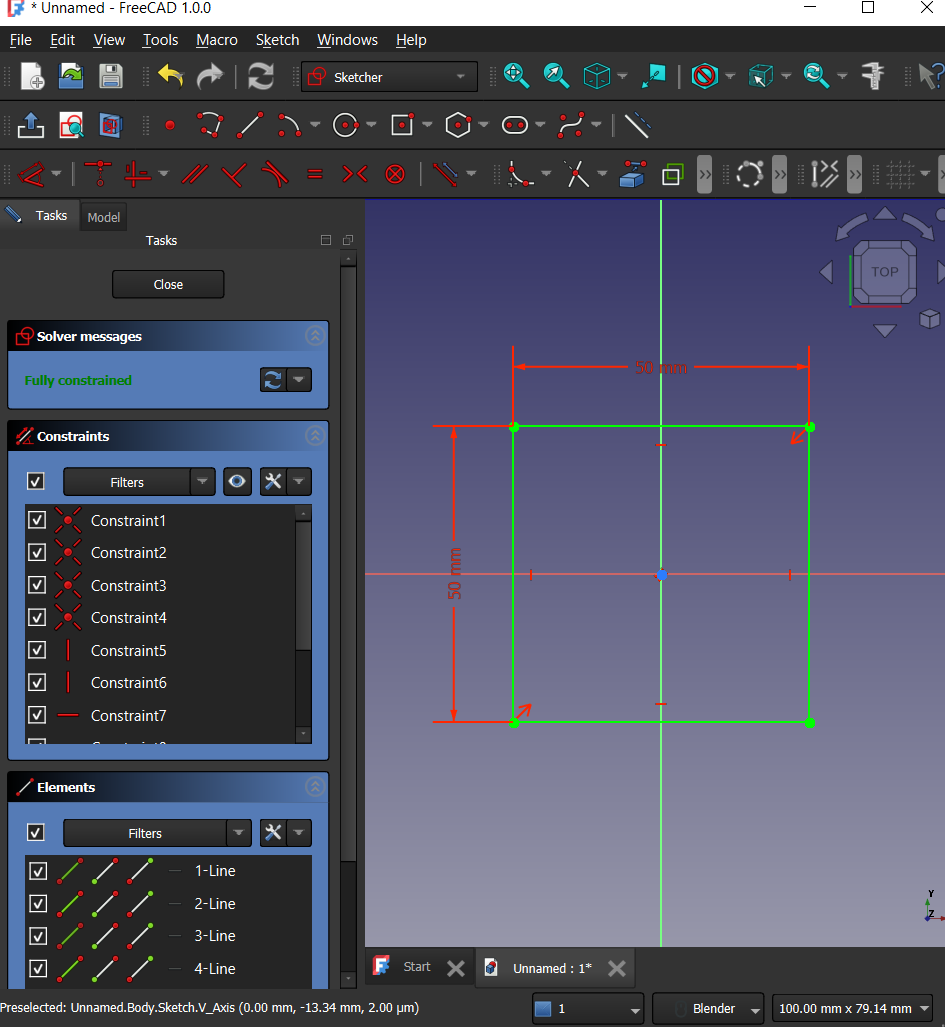Uncheck the Constraint3 checkbox
The image size is (945, 1027).
[x=37, y=585]
